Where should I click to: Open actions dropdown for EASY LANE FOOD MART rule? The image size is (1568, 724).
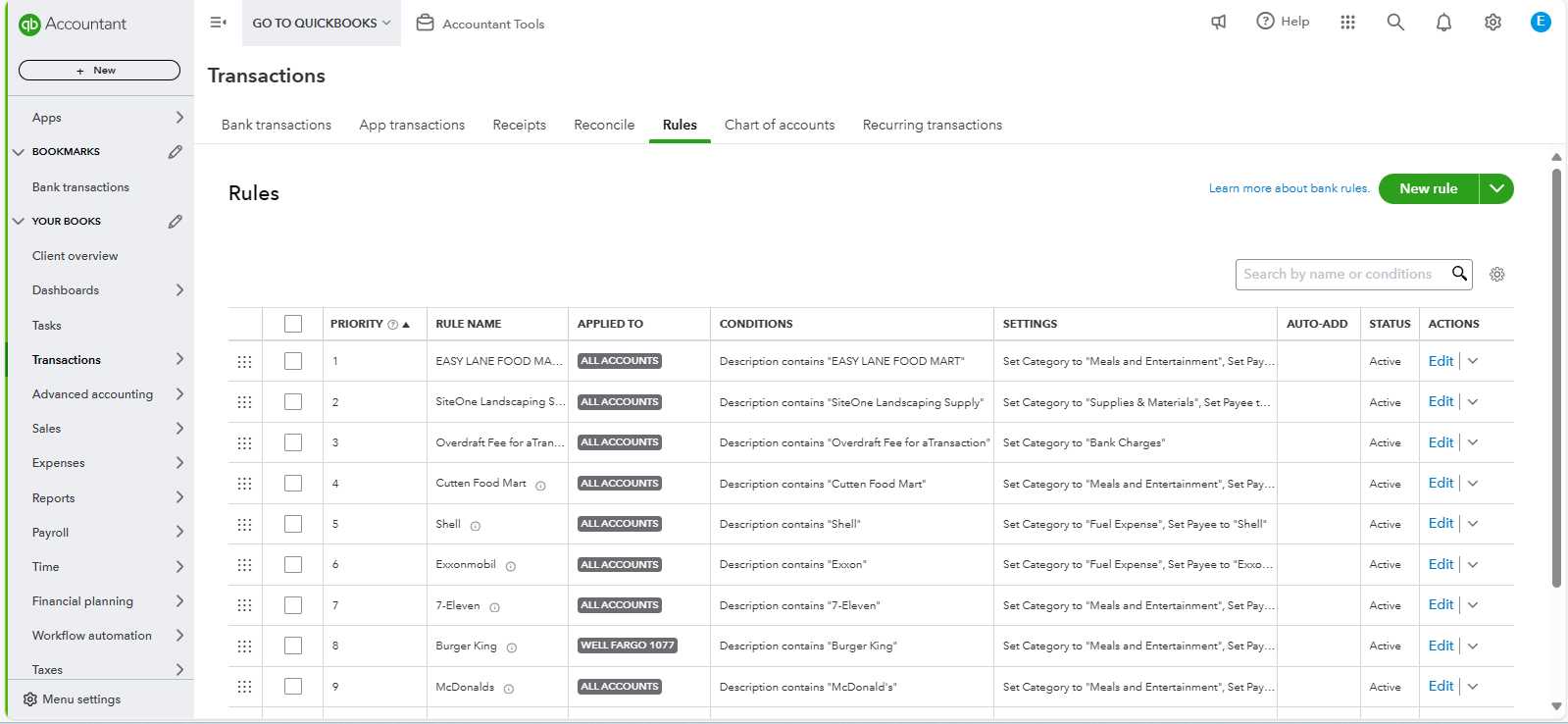[x=1473, y=361]
